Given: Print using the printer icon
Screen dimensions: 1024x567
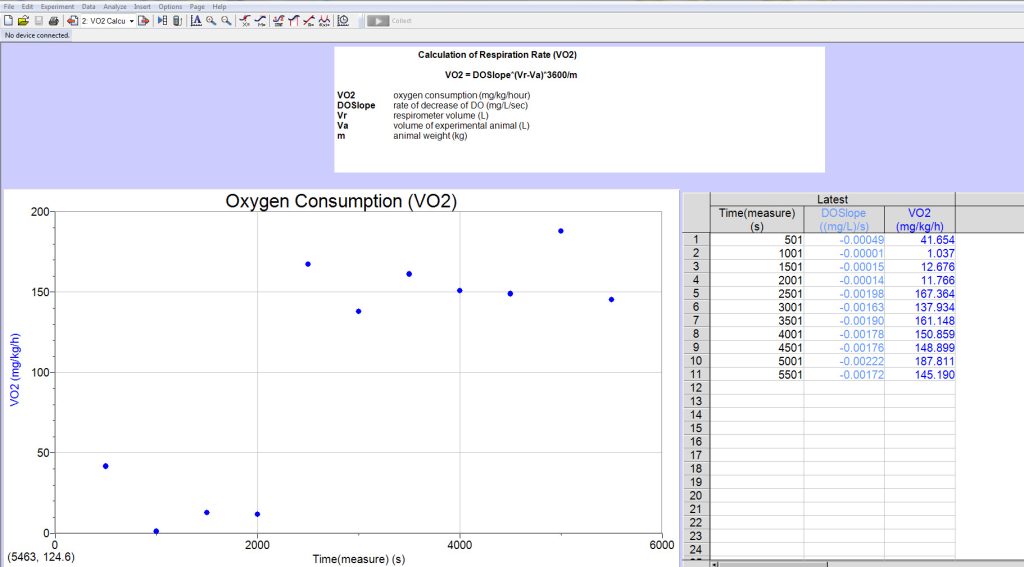Looking at the screenshot, I should [53, 20].
